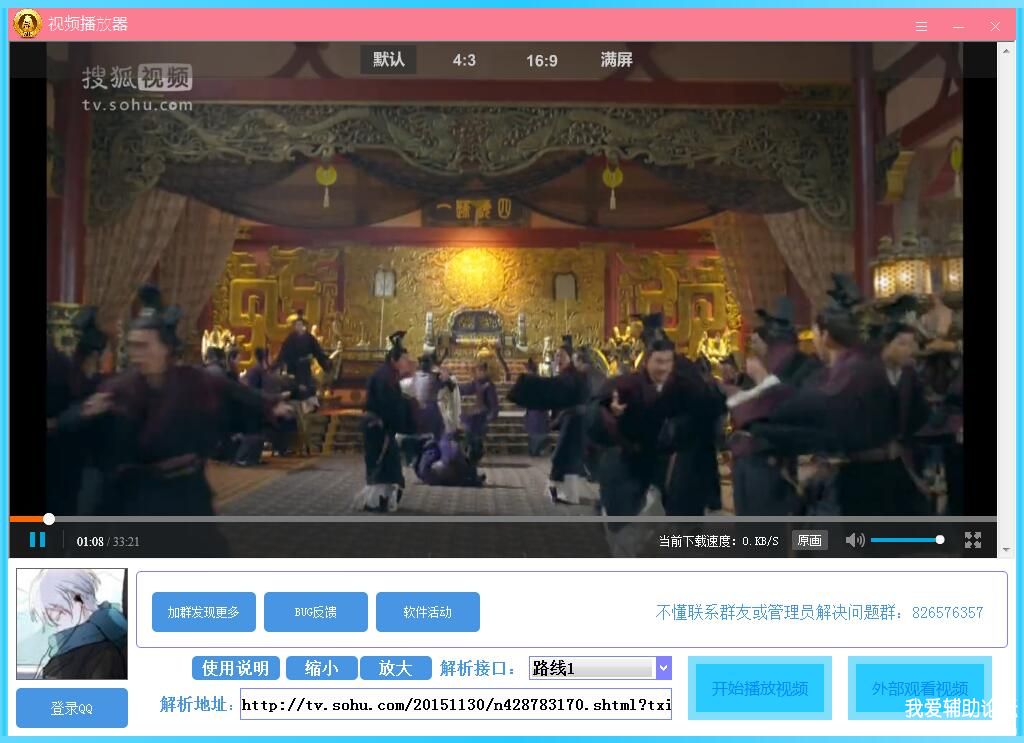Click 开始播放视频 to start playback

[x=760, y=688]
